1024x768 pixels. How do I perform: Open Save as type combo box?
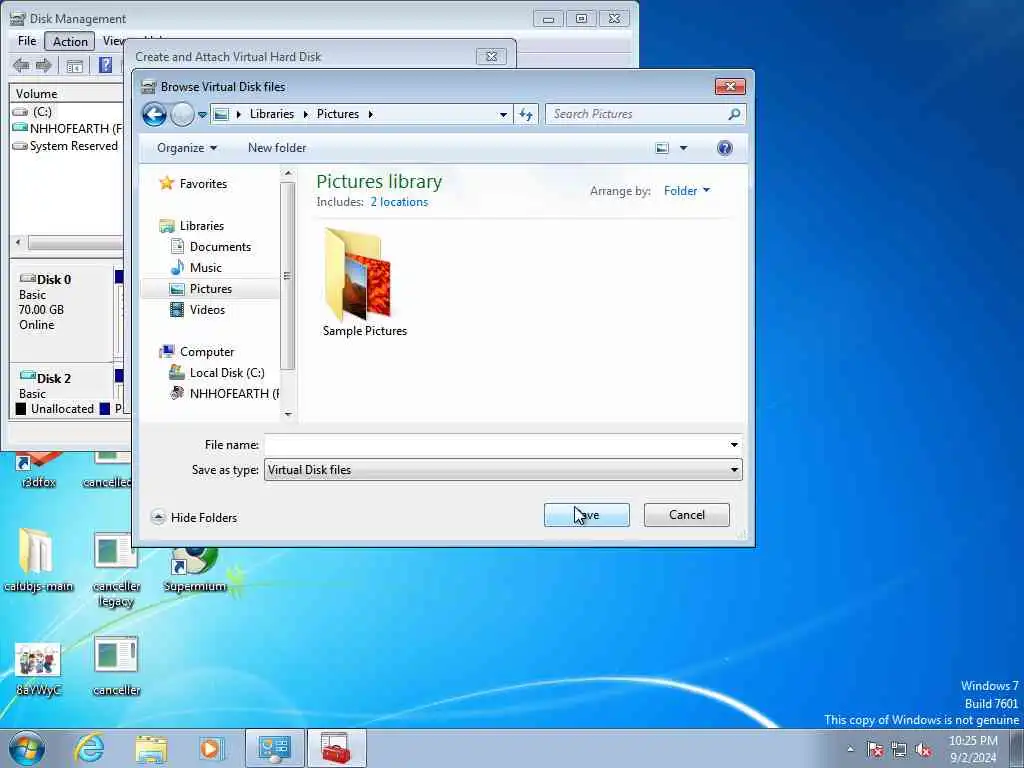pos(503,470)
